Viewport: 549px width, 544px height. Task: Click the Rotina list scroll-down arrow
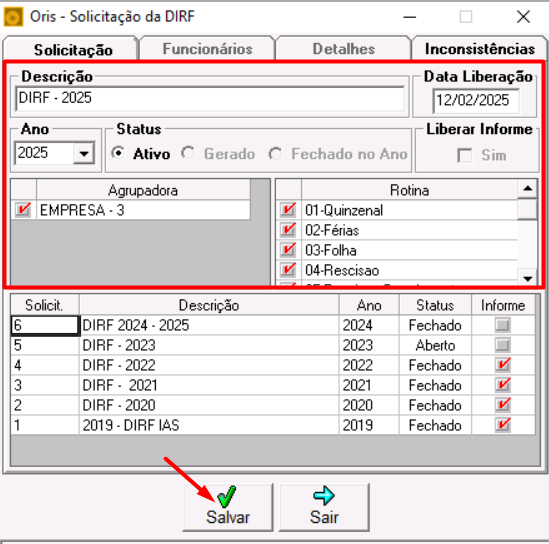(527, 278)
